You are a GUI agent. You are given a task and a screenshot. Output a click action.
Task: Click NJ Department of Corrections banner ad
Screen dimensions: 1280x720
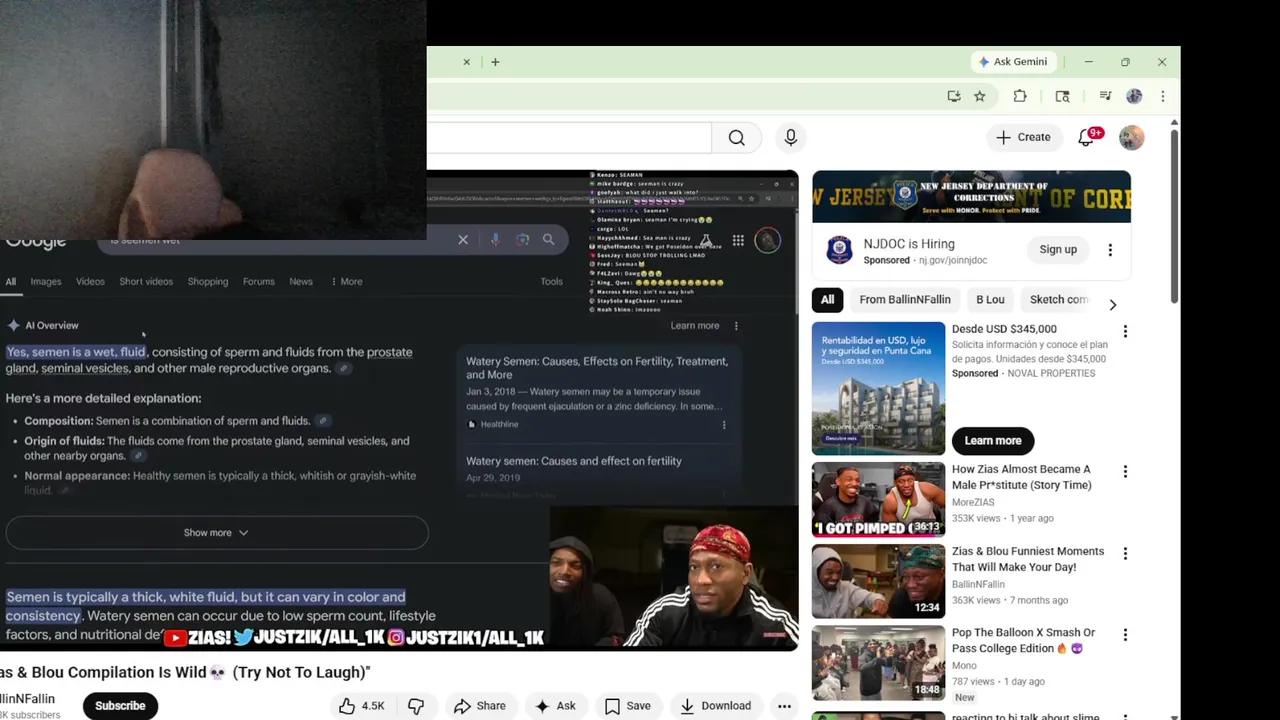click(971, 196)
